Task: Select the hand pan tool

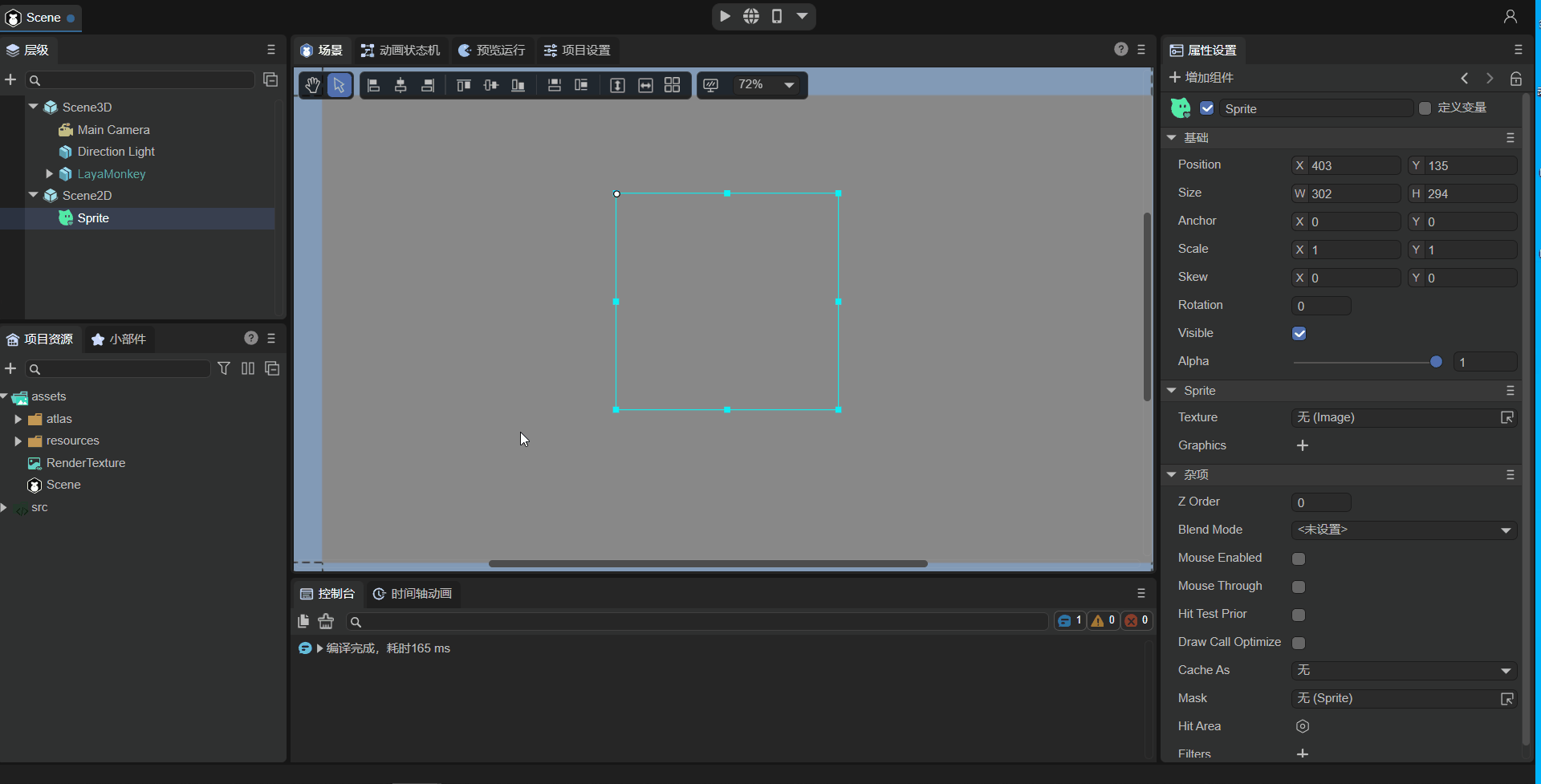Action: [312, 85]
